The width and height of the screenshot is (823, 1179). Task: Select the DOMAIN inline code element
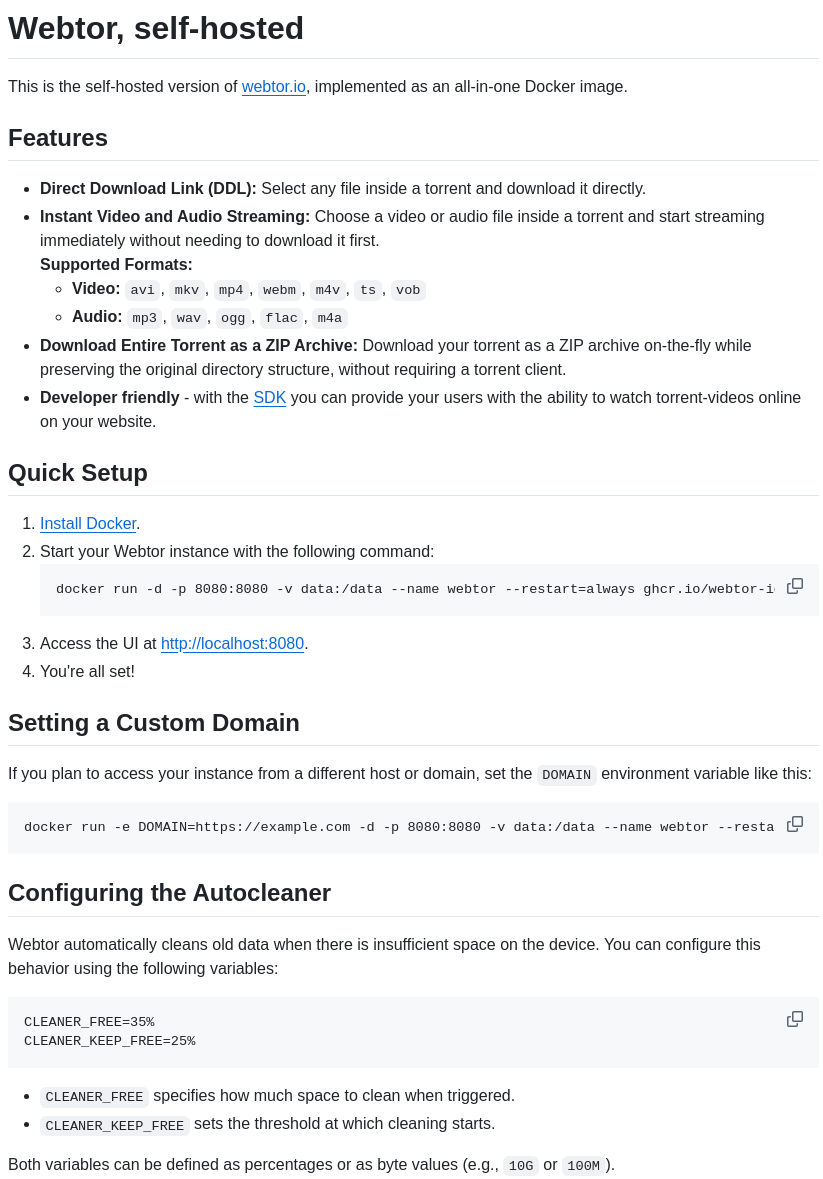coord(566,774)
